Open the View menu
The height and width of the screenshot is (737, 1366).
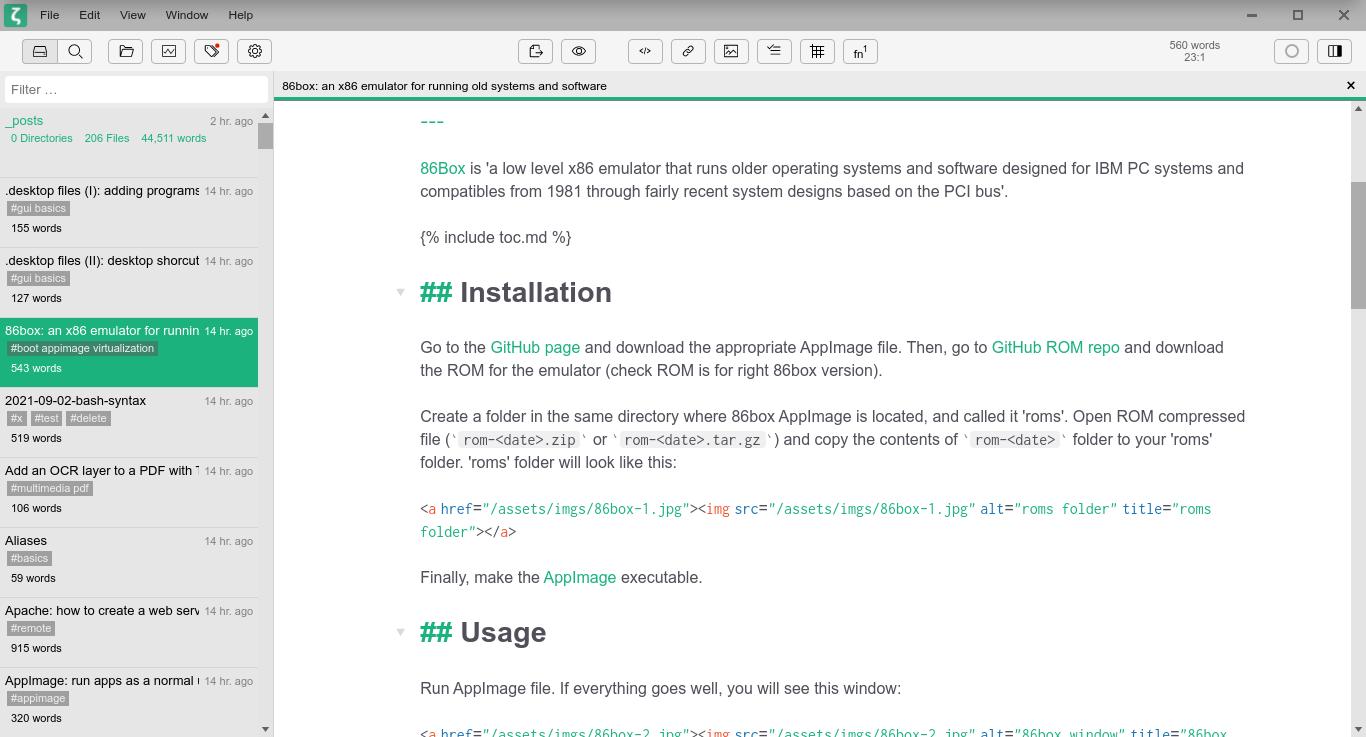[132, 15]
